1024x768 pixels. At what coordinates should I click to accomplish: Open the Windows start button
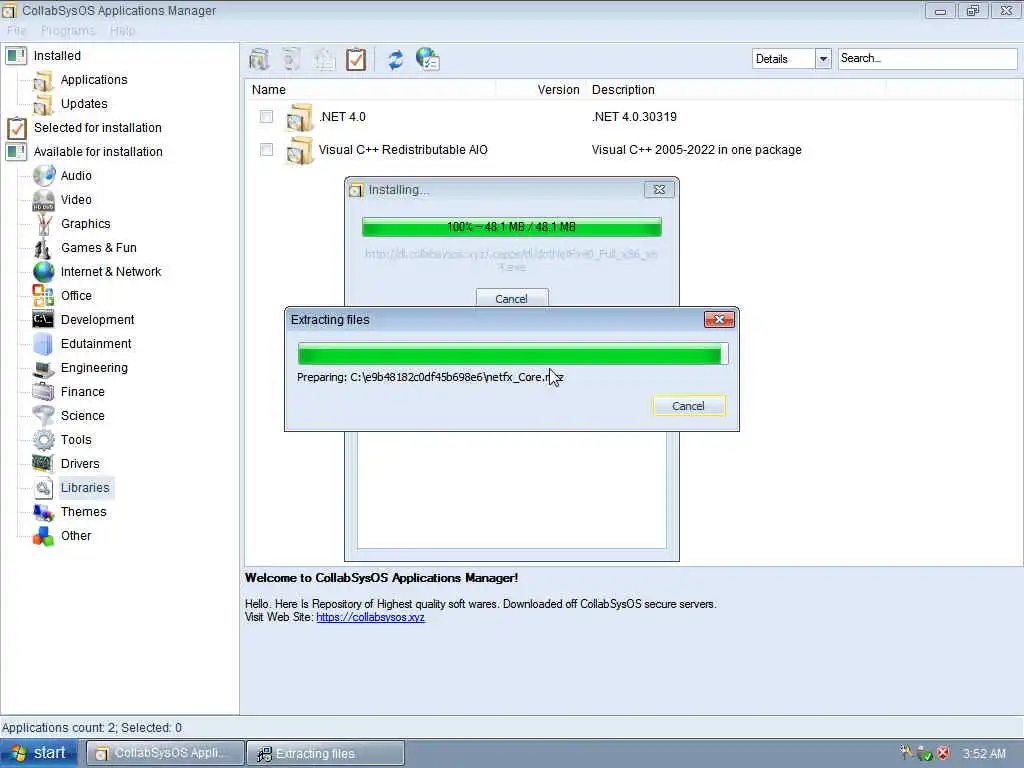(39, 753)
